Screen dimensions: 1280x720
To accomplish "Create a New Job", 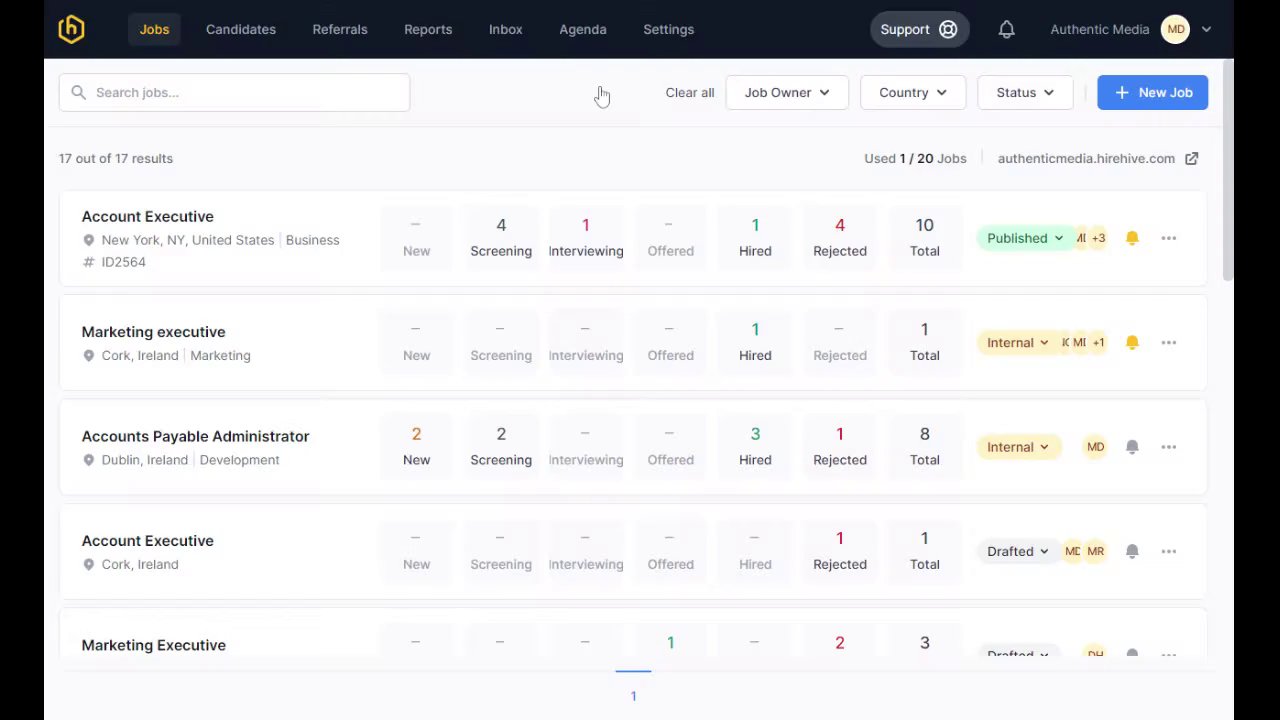I will pyautogui.click(x=1152, y=92).
